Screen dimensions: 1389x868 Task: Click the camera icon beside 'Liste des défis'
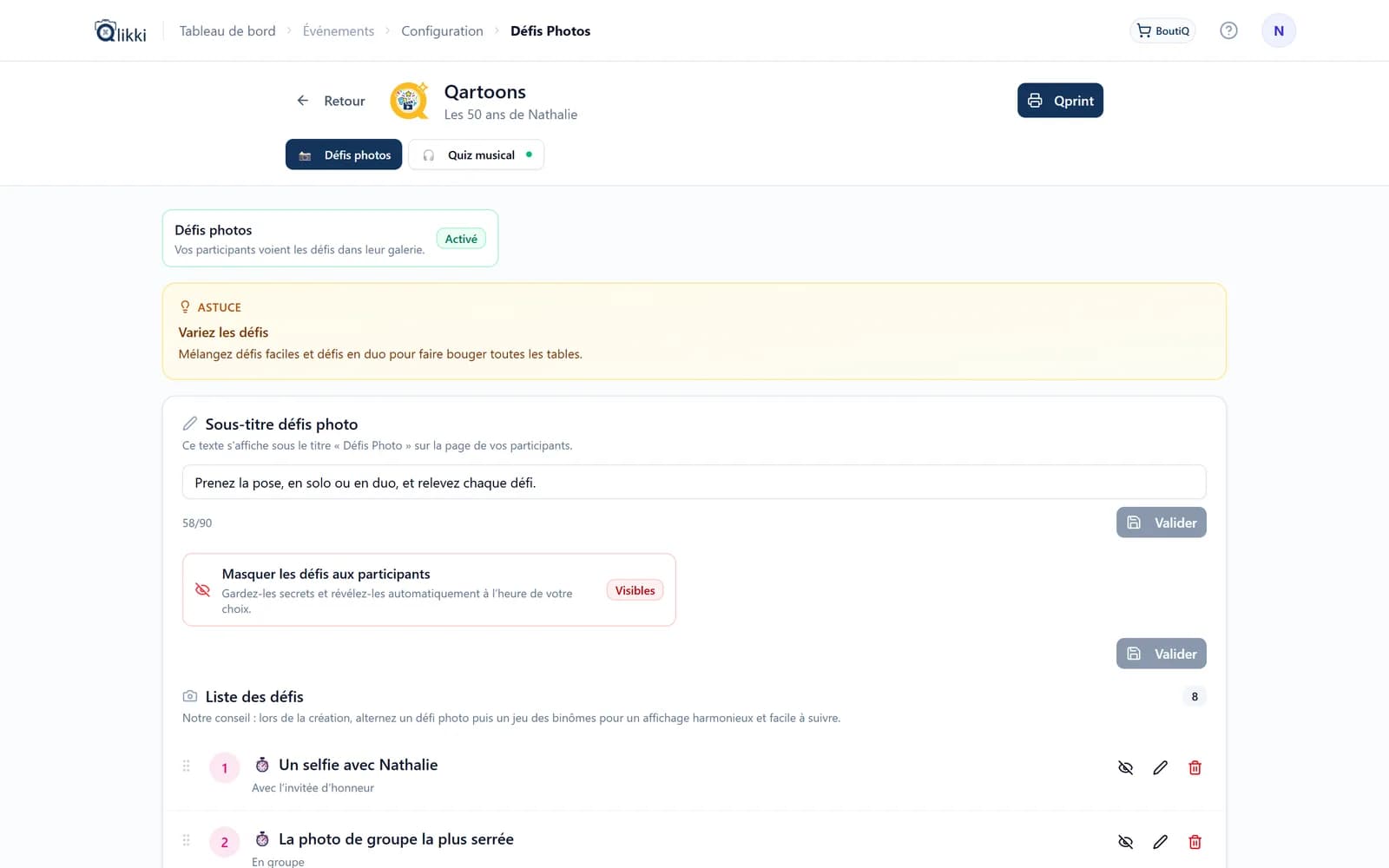[x=190, y=696]
